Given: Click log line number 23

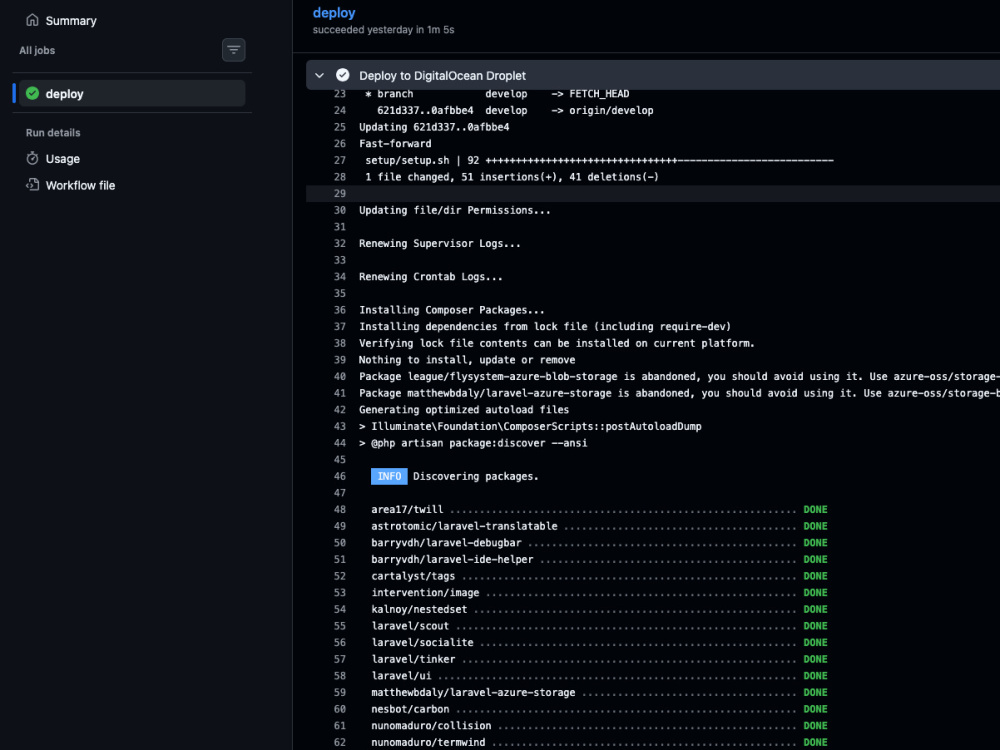Looking at the screenshot, I should 340,94.
